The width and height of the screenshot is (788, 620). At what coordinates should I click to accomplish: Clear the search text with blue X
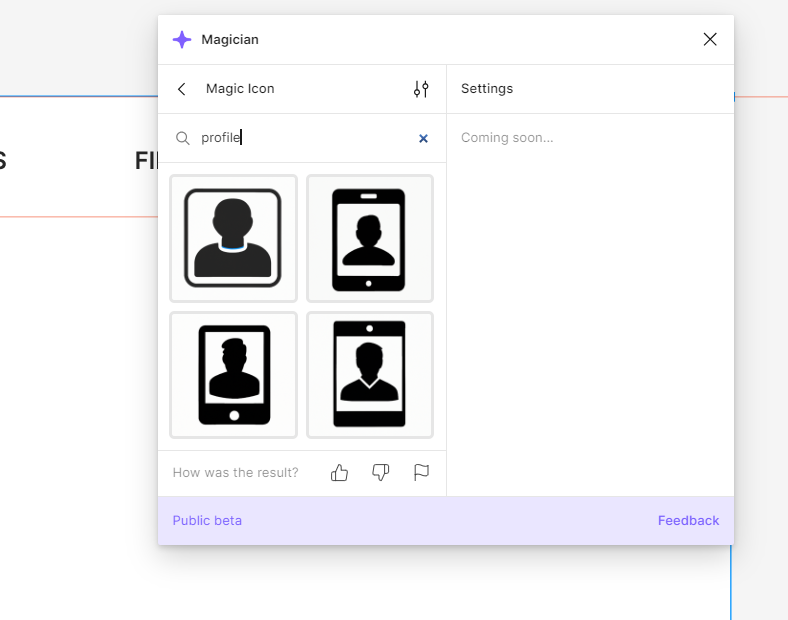click(x=423, y=139)
